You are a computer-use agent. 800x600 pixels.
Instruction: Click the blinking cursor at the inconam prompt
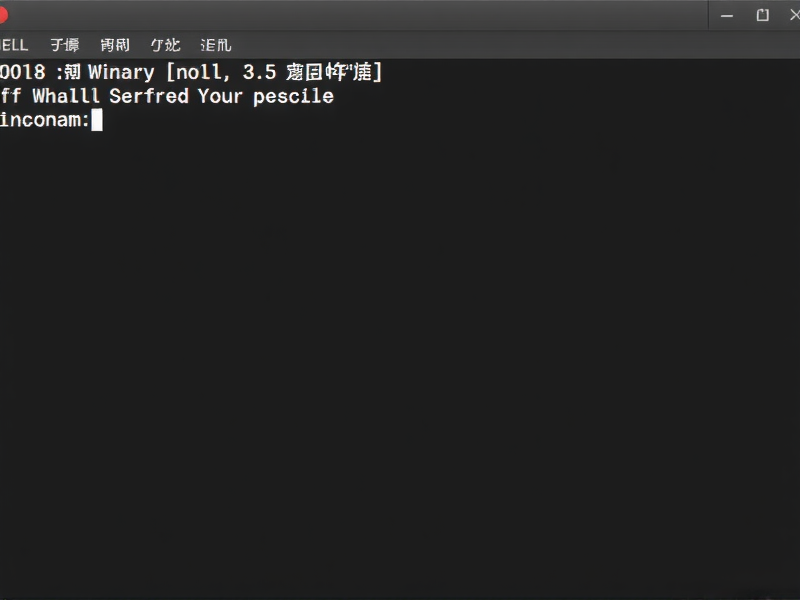98,120
